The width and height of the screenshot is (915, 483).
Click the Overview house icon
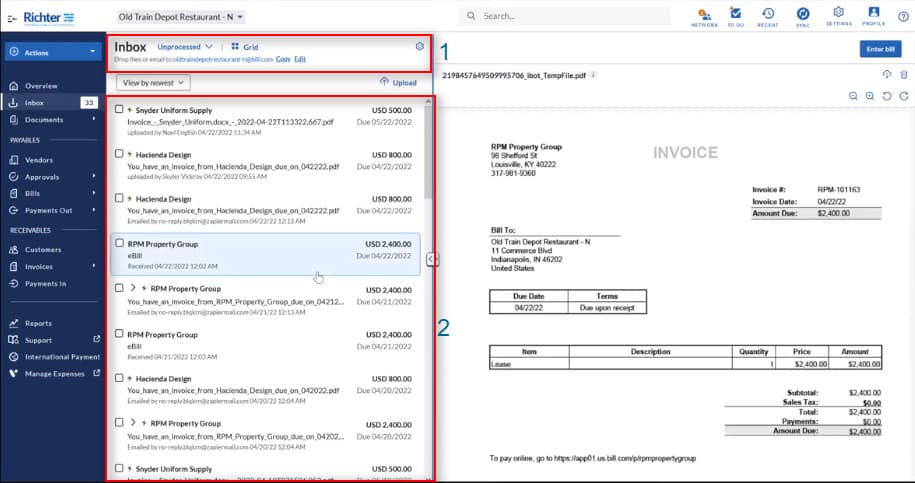click(14, 86)
